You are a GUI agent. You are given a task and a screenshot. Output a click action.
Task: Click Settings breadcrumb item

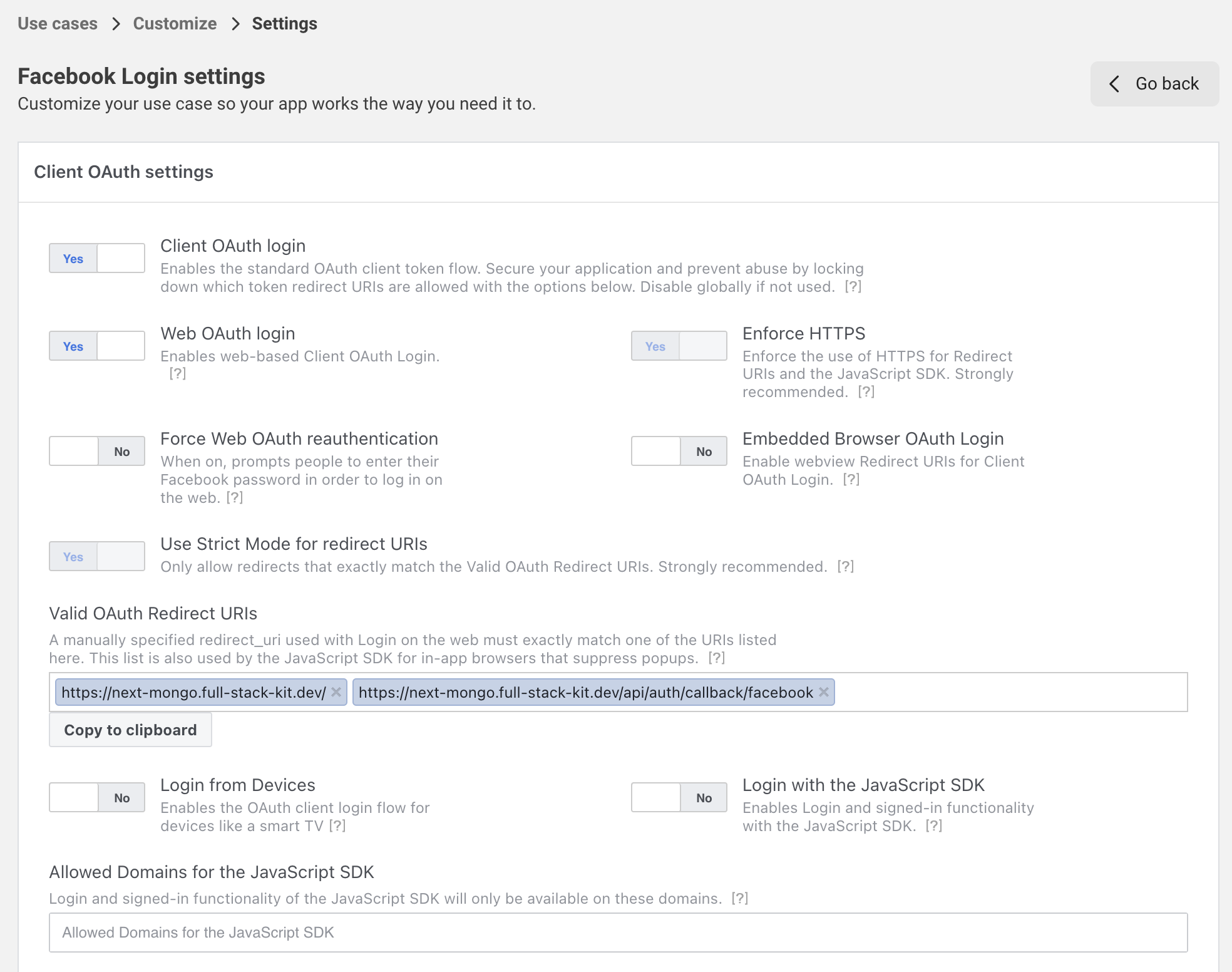285,24
